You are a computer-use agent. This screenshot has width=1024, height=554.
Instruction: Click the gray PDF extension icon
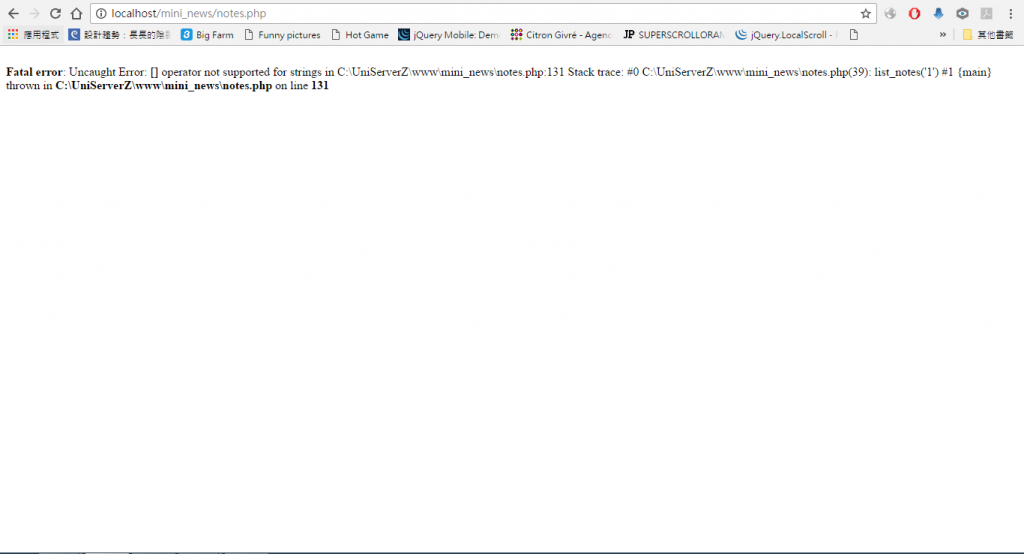986,14
